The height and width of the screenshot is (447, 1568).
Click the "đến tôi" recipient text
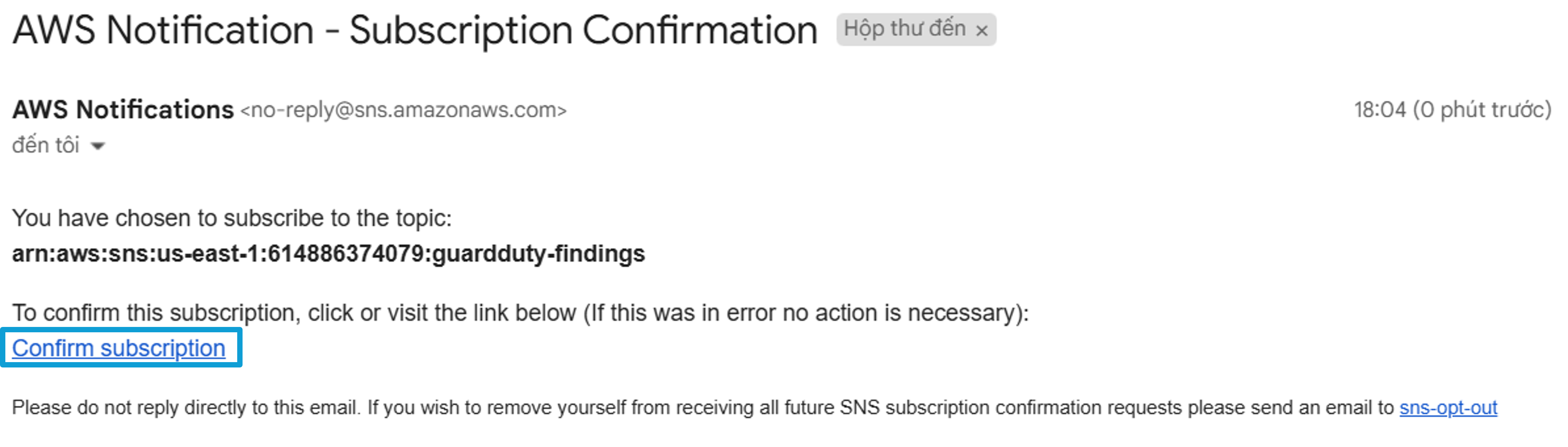click(x=46, y=145)
